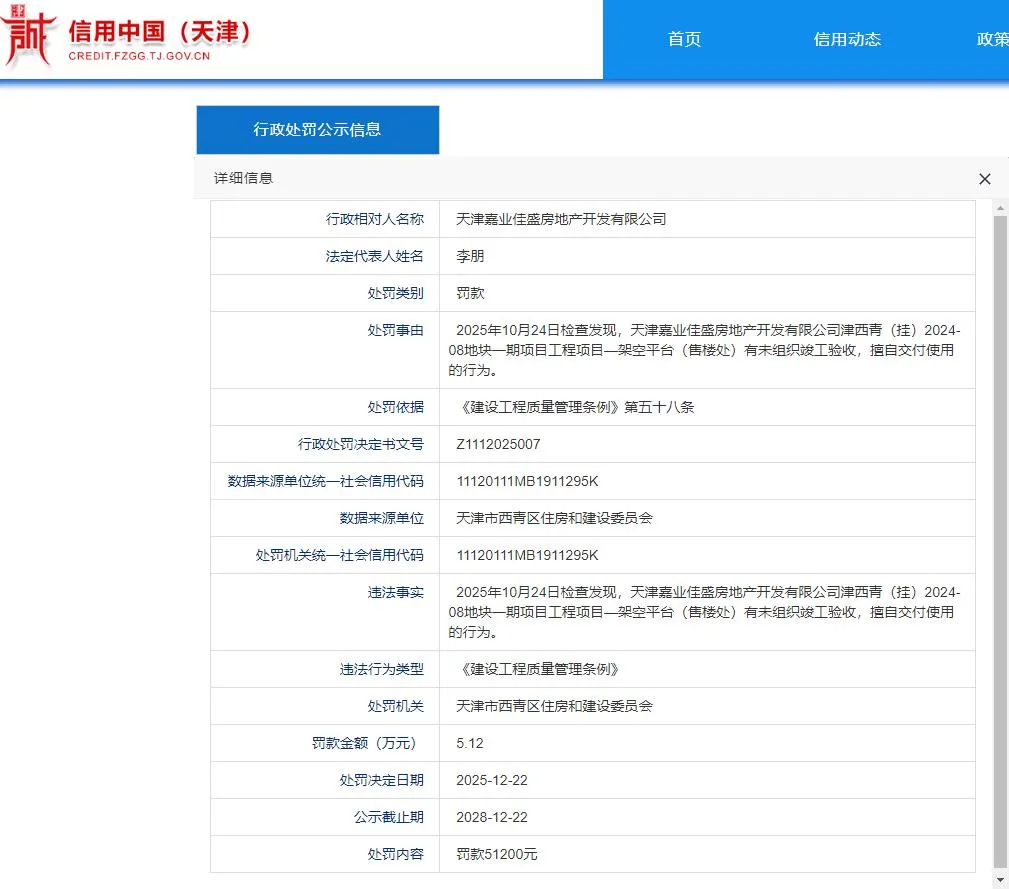The image size is (1009, 889).
Task: Click the 处罚决定日期 label
Action: tap(382, 780)
